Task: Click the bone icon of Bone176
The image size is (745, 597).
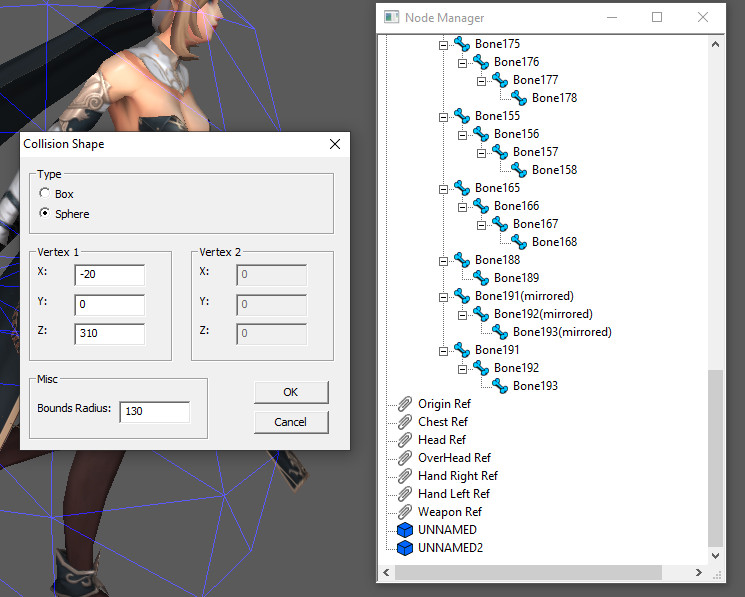Action: pos(481,62)
